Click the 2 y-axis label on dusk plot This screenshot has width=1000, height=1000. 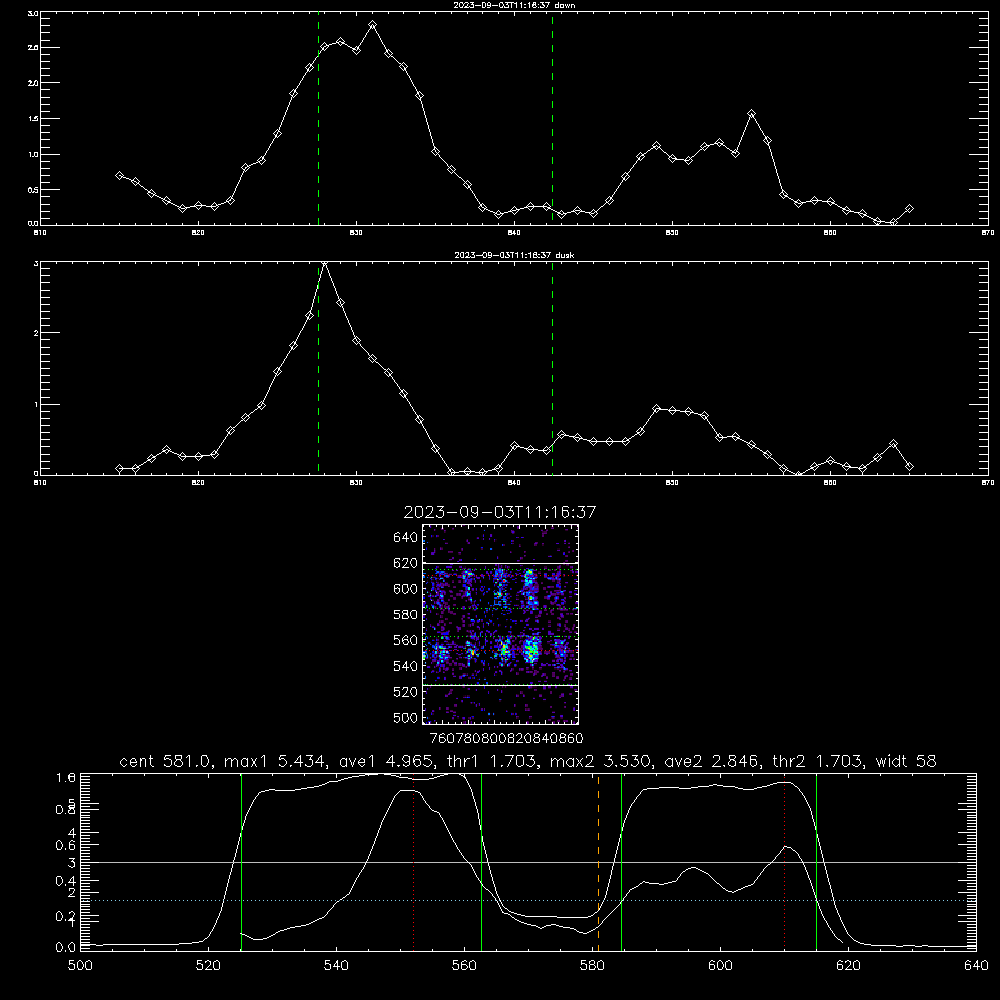[36, 333]
